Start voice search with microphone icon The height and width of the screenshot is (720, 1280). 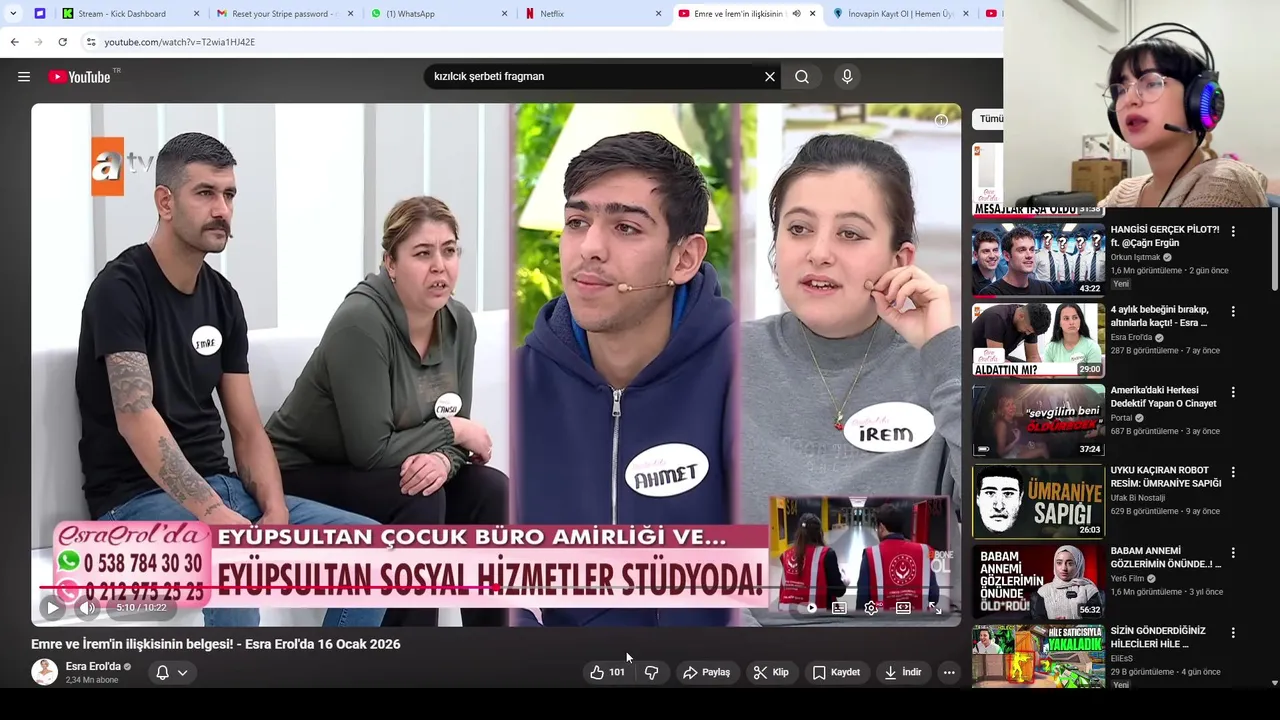pos(847,77)
